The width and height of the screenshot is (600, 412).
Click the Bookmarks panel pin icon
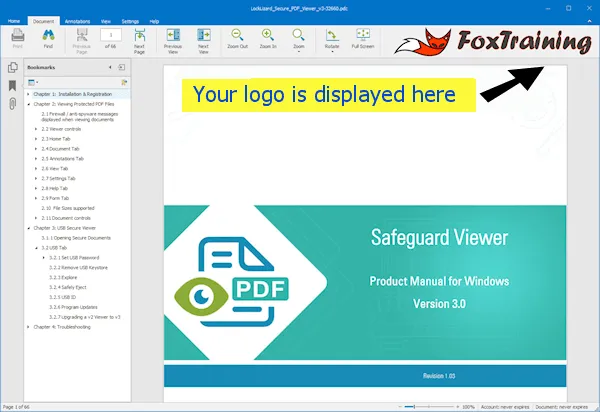[122, 67]
